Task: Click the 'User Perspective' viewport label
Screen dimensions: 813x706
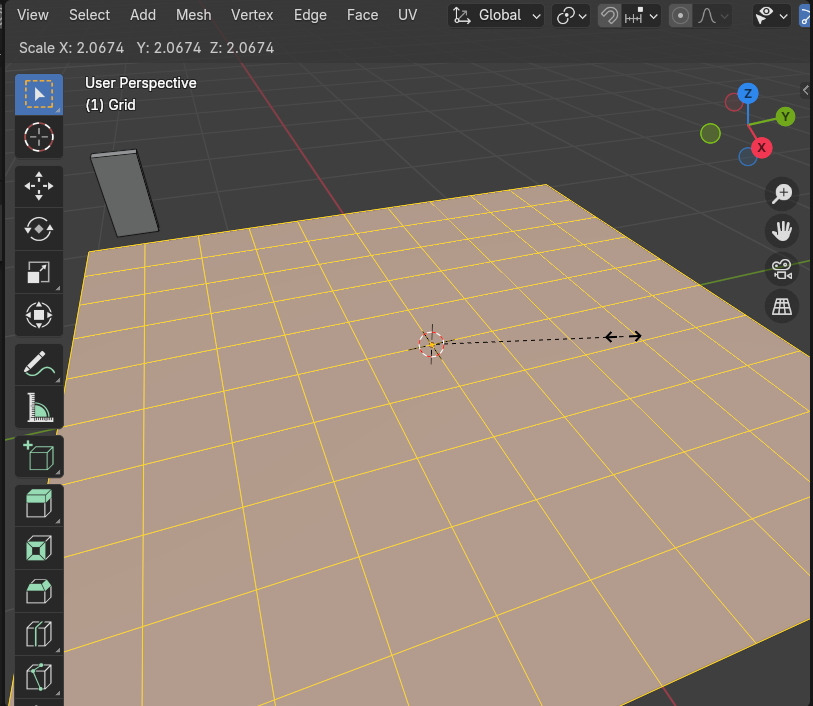Action: point(141,83)
